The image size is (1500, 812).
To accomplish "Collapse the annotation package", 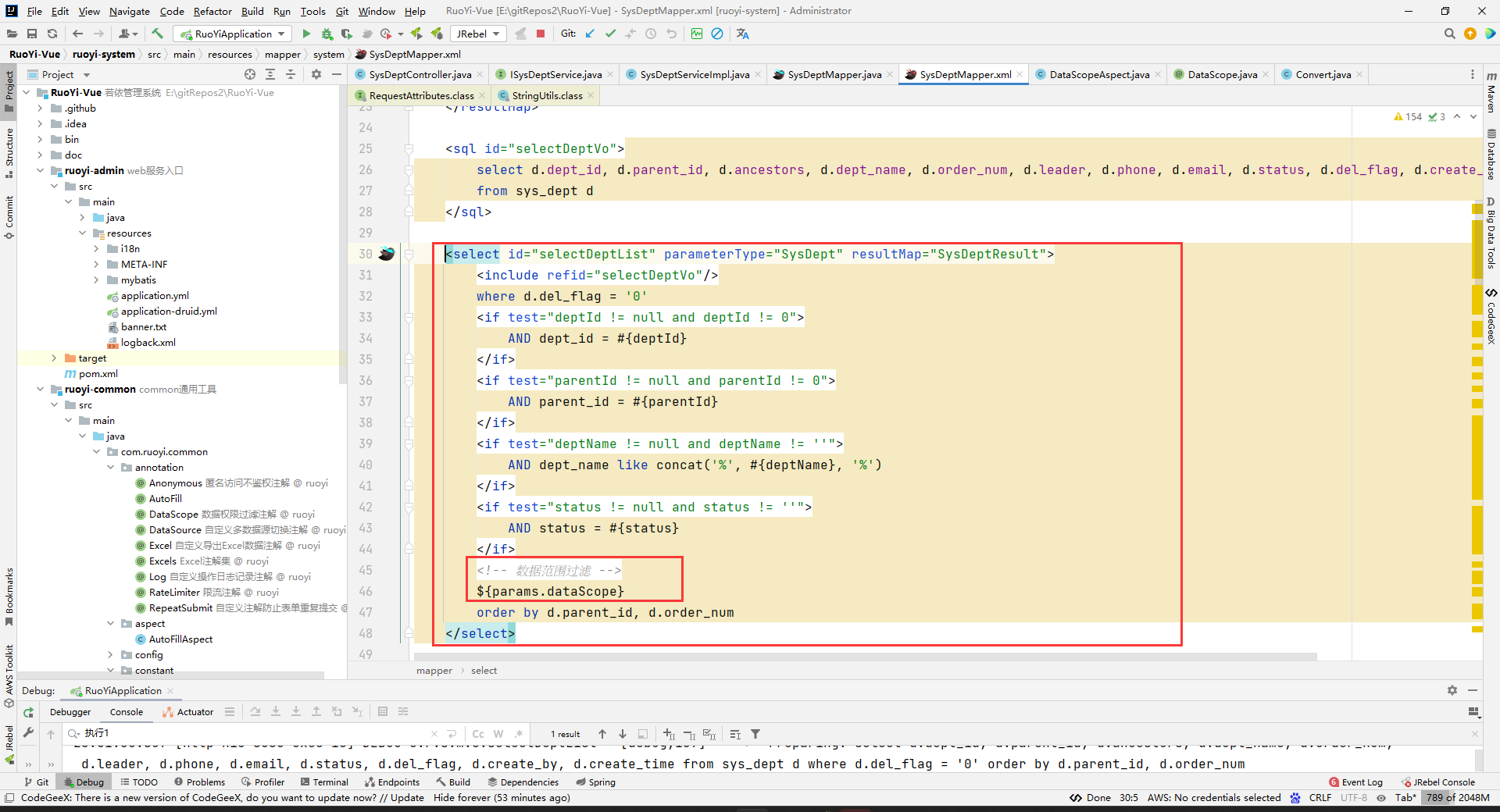I will pos(110,468).
